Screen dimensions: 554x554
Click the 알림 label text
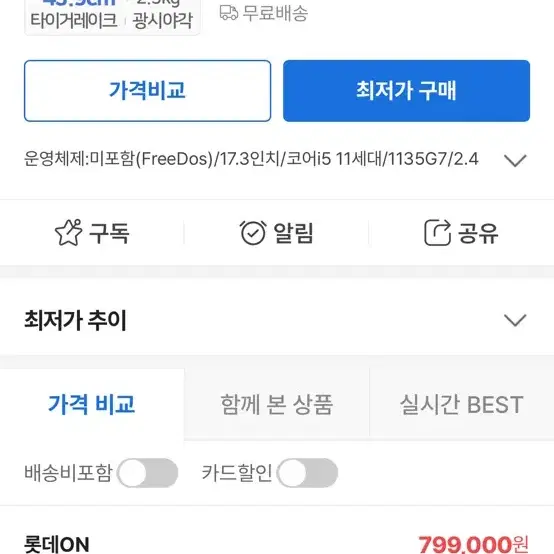click(x=294, y=233)
